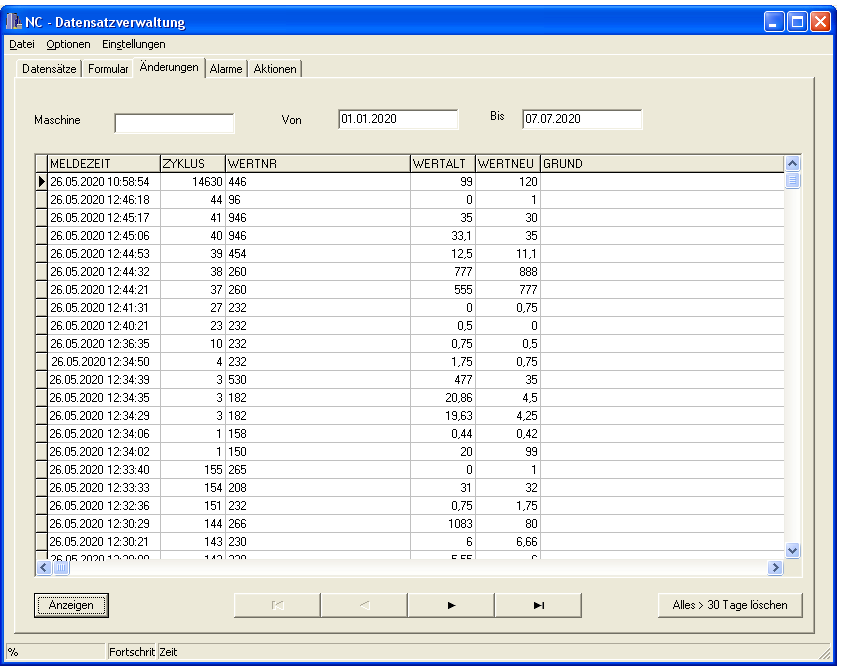
Task: Click WERTNR 454 cell
Action: [x=318, y=254]
